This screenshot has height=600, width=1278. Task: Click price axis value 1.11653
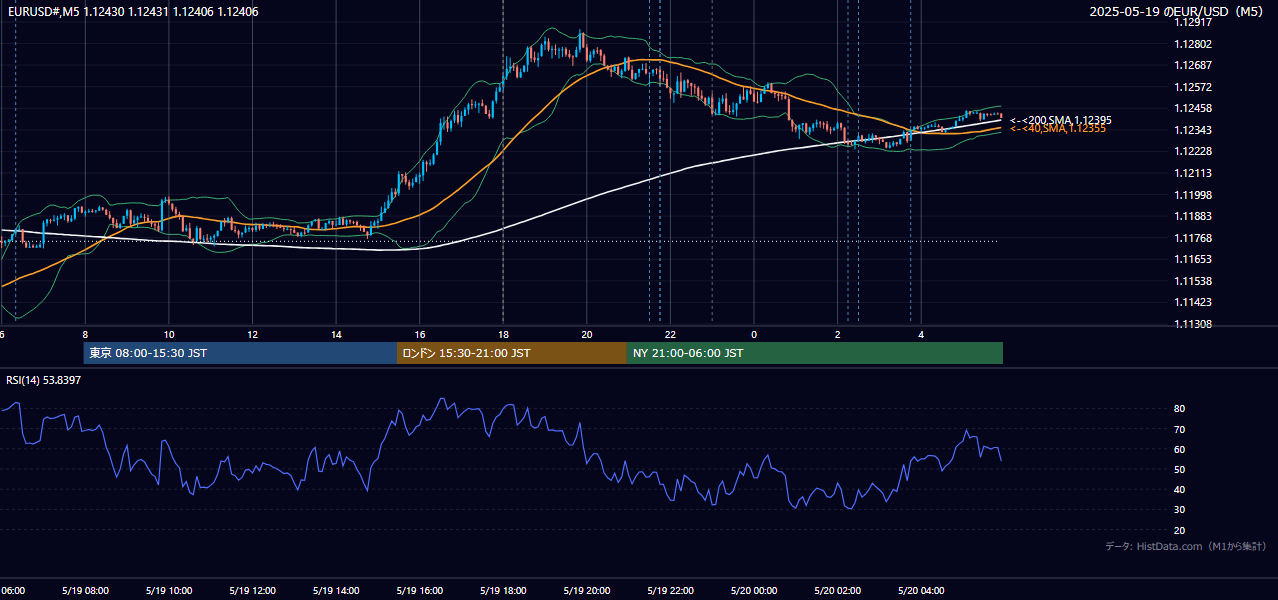(x=1193, y=259)
